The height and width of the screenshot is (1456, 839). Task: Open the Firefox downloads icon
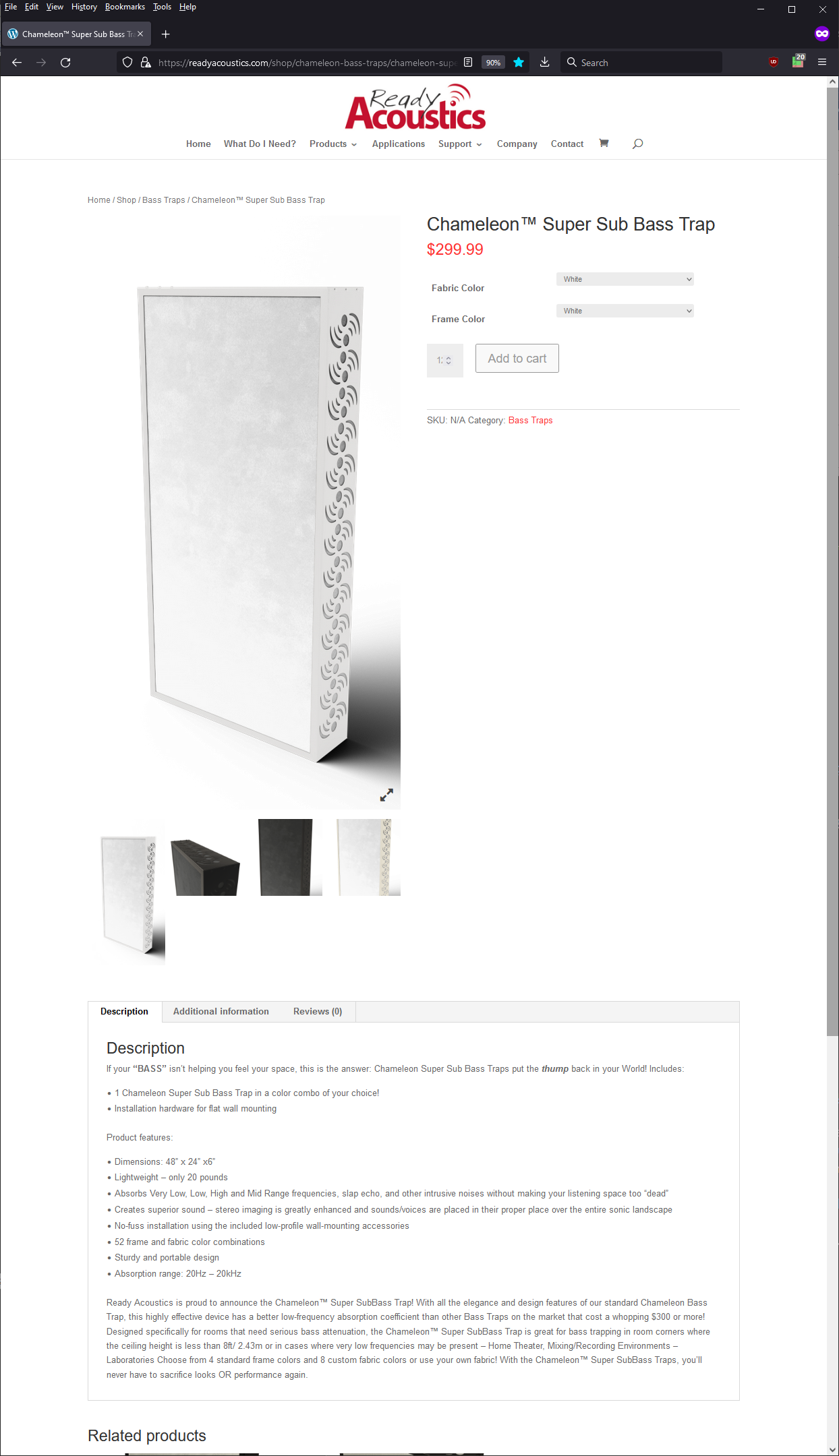pyautogui.click(x=545, y=62)
